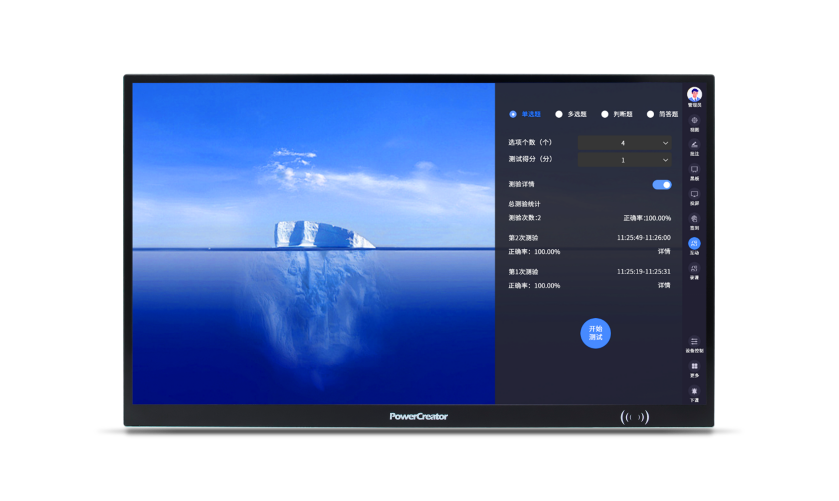Select the 多选题 question type
Image resolution: width=839 pixels, height=501 pixels.
click(x=559, y=114)
